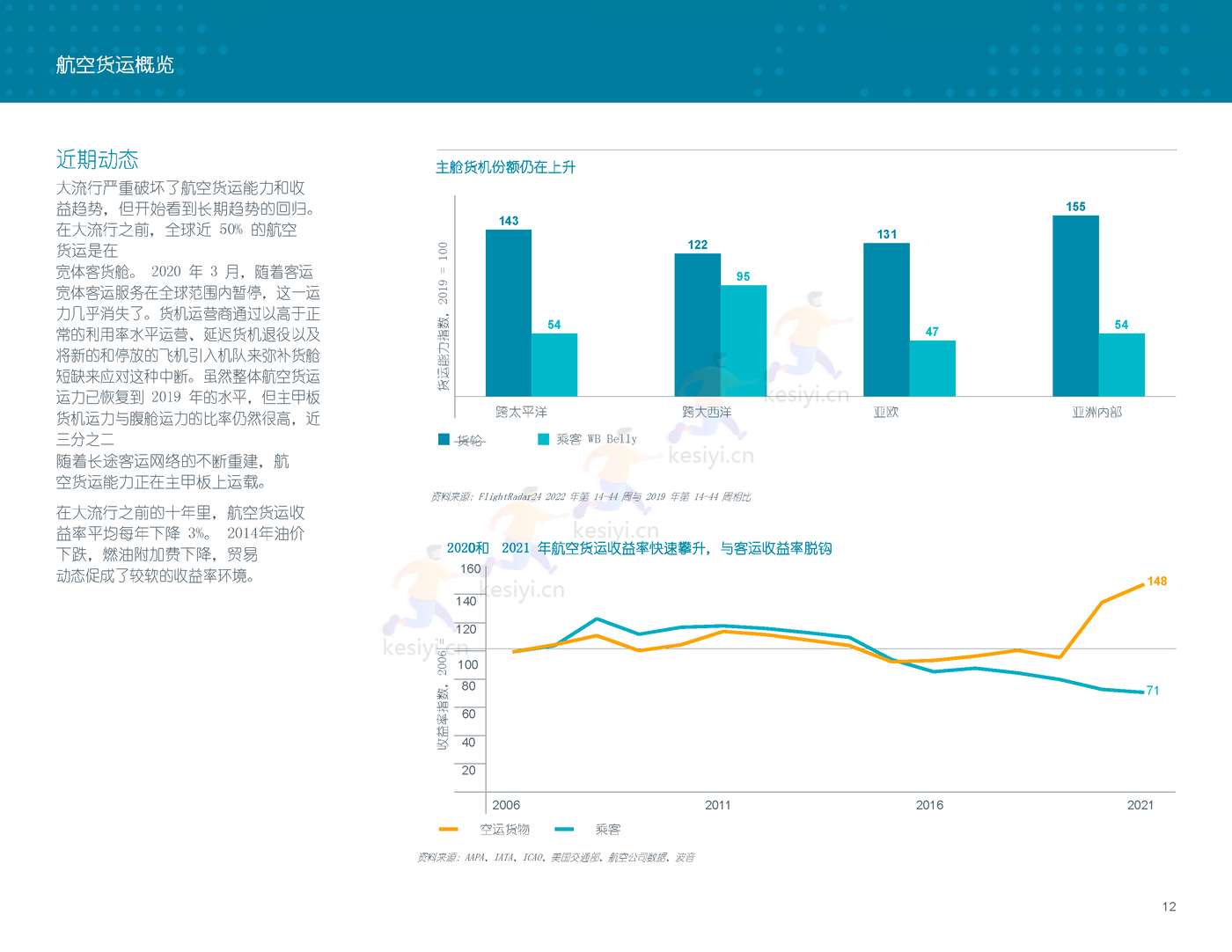
Task: Click the AAPA, IATA, ICAO source note
Action: tap(556, 857)
